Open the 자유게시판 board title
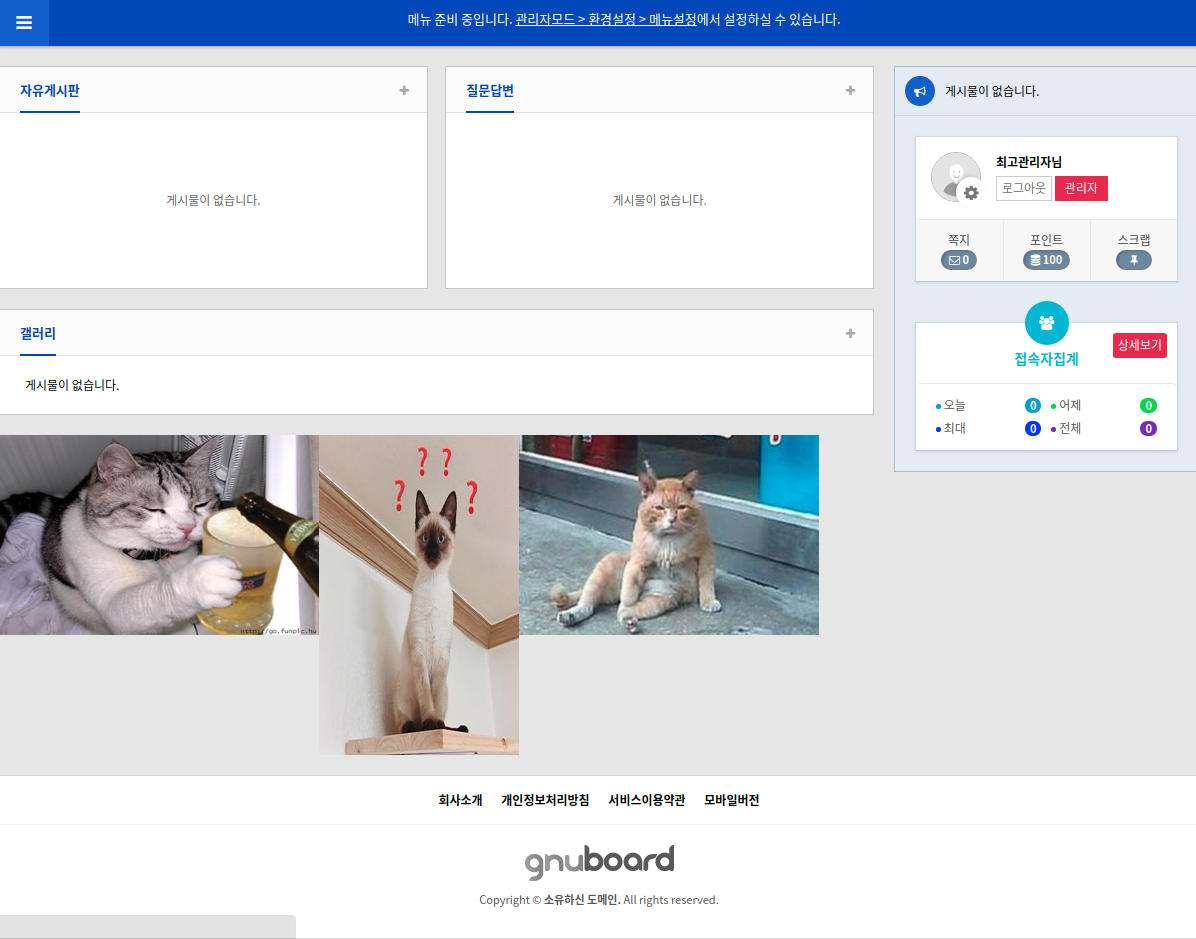Viewport: 1196px width, 939px height. point(50,91)
